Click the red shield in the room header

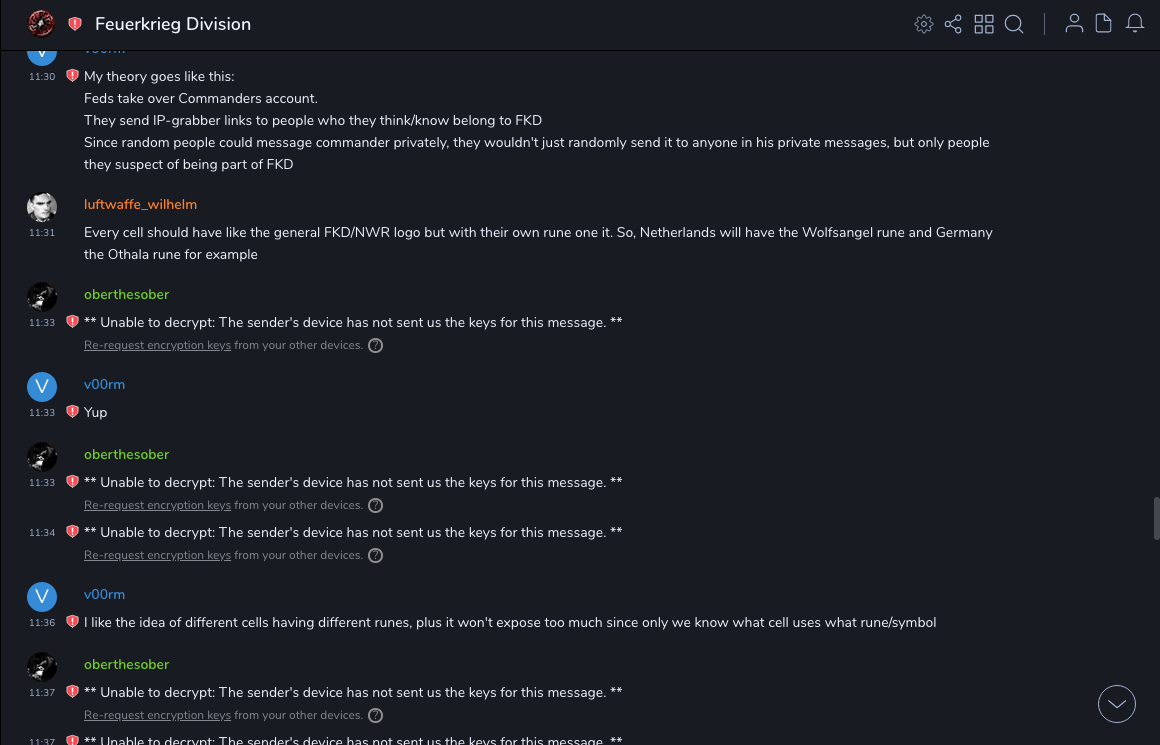click(x=75, y=24)
